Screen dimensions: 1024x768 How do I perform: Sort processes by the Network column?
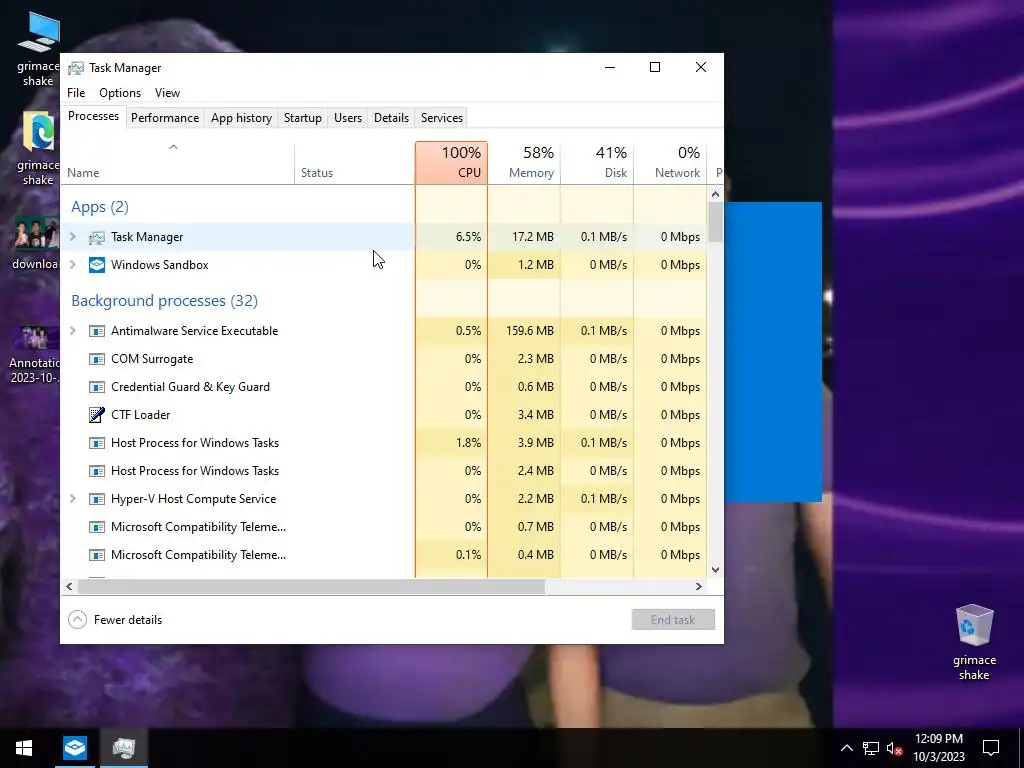click(x=670, y=163)
